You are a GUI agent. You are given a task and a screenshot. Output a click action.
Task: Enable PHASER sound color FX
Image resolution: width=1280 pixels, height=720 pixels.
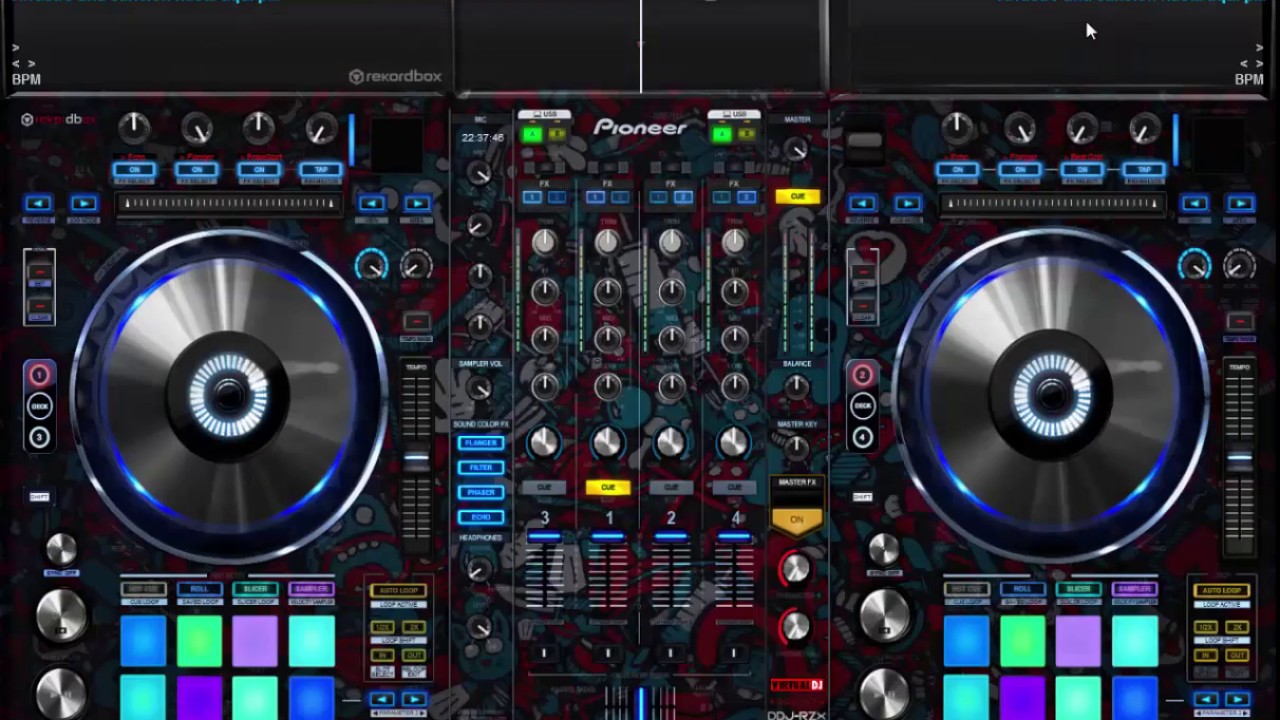click(x=481, y=492)
